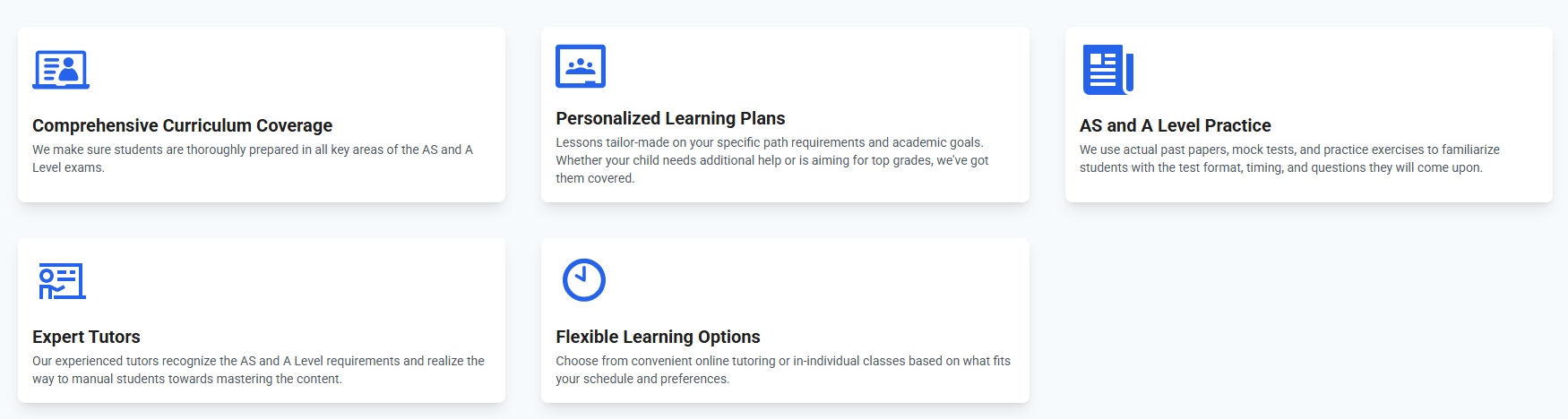This screenshot has height=419, width=1568.
Task: Click the tutor whiteboard icon
Action: pyautogui.click(x=61, y=281)
